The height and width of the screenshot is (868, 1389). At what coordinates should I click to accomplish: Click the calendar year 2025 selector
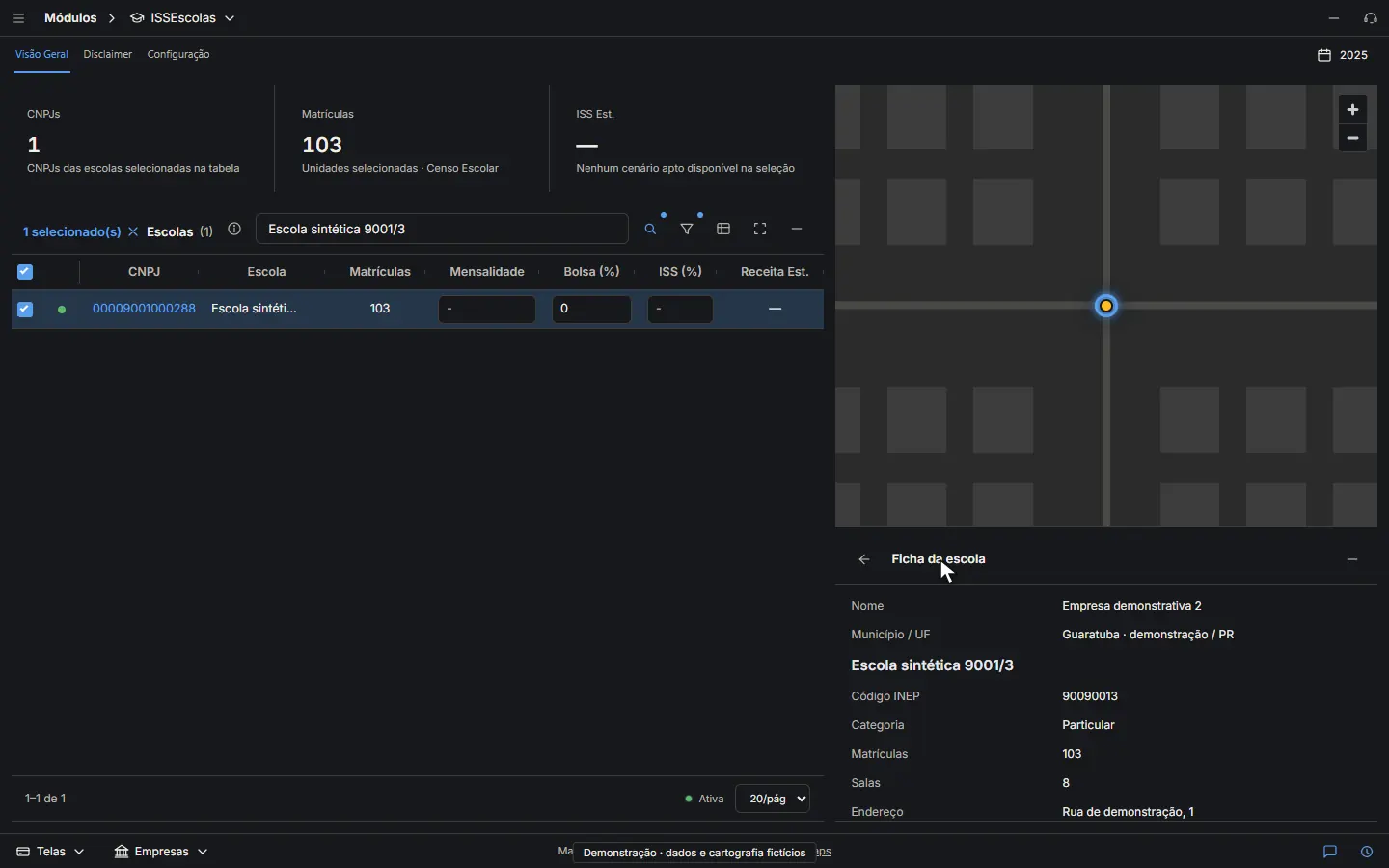(x=1344, y=55)
